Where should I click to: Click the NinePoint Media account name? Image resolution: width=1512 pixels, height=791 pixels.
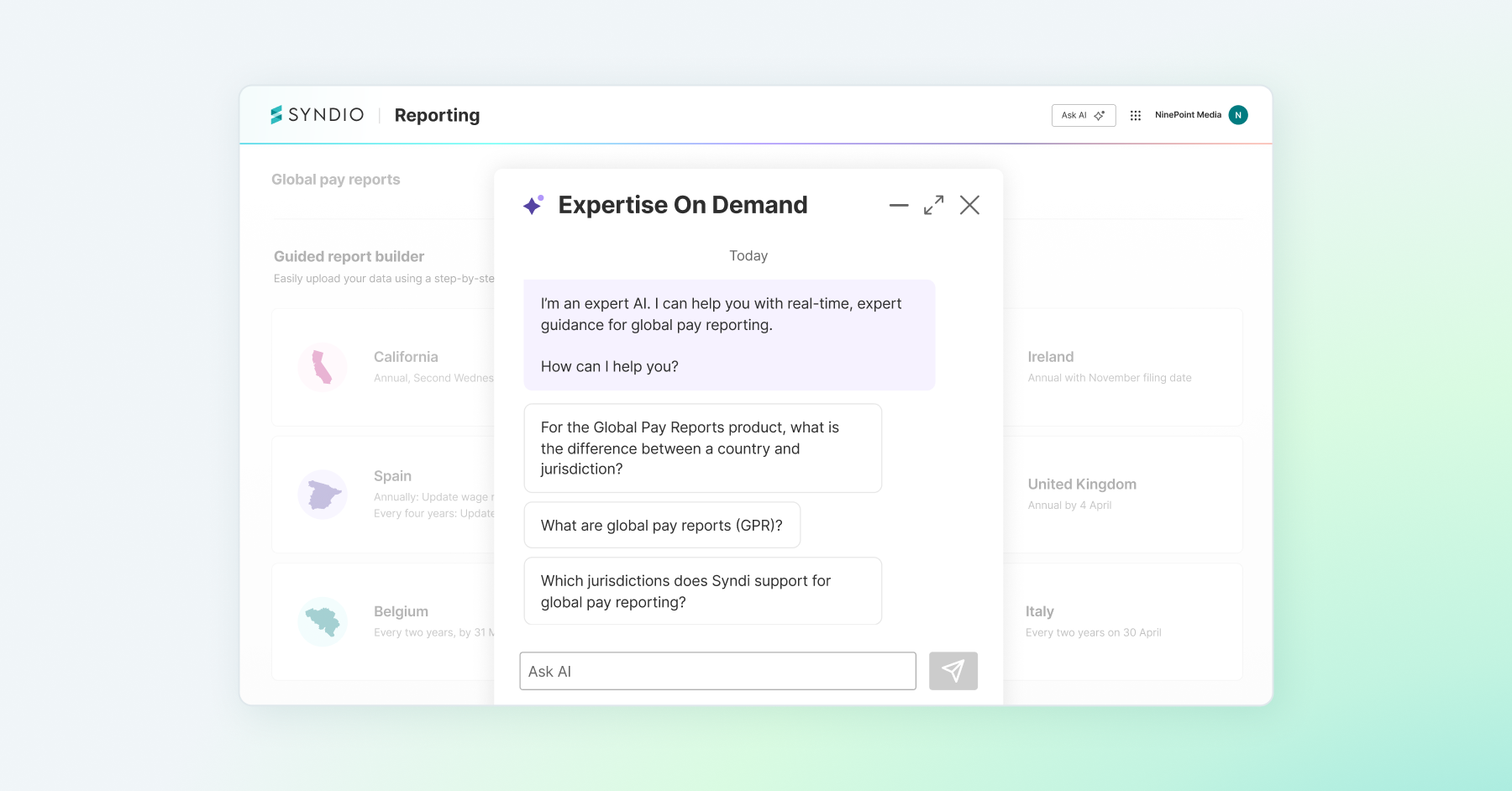(x=1188, y=115)
